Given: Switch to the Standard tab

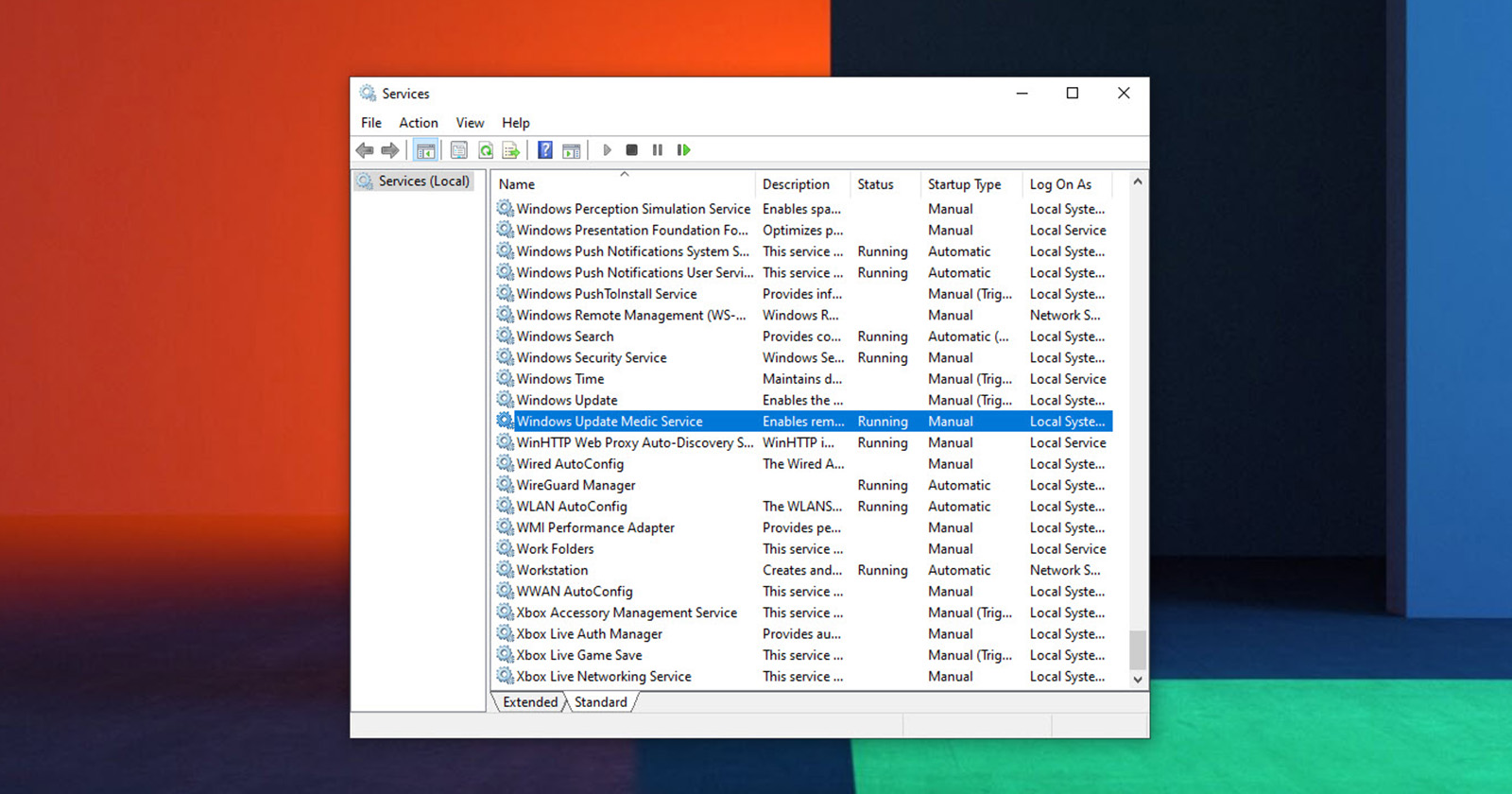Looking at the screenshot, I should point(601,702).
